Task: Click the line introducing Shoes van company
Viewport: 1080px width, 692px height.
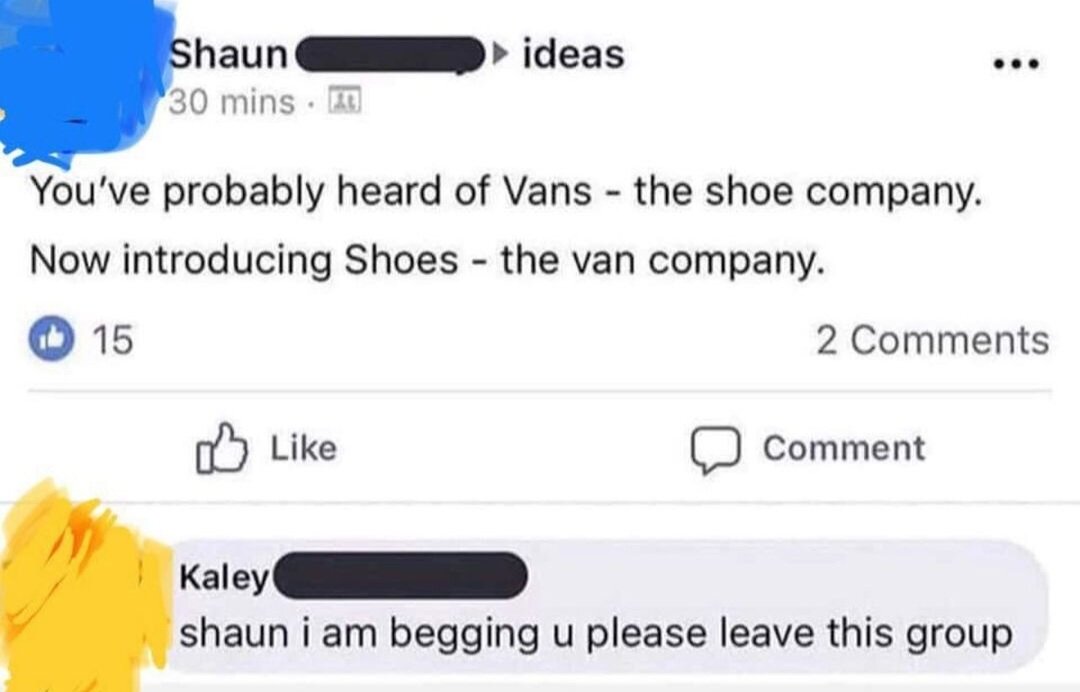Action: (428, 260)
